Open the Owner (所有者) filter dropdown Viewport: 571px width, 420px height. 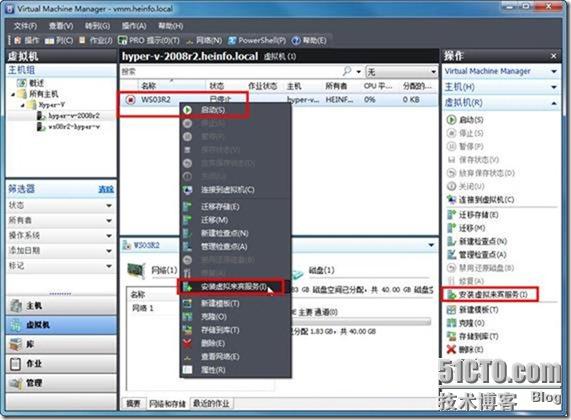[109, 220]
